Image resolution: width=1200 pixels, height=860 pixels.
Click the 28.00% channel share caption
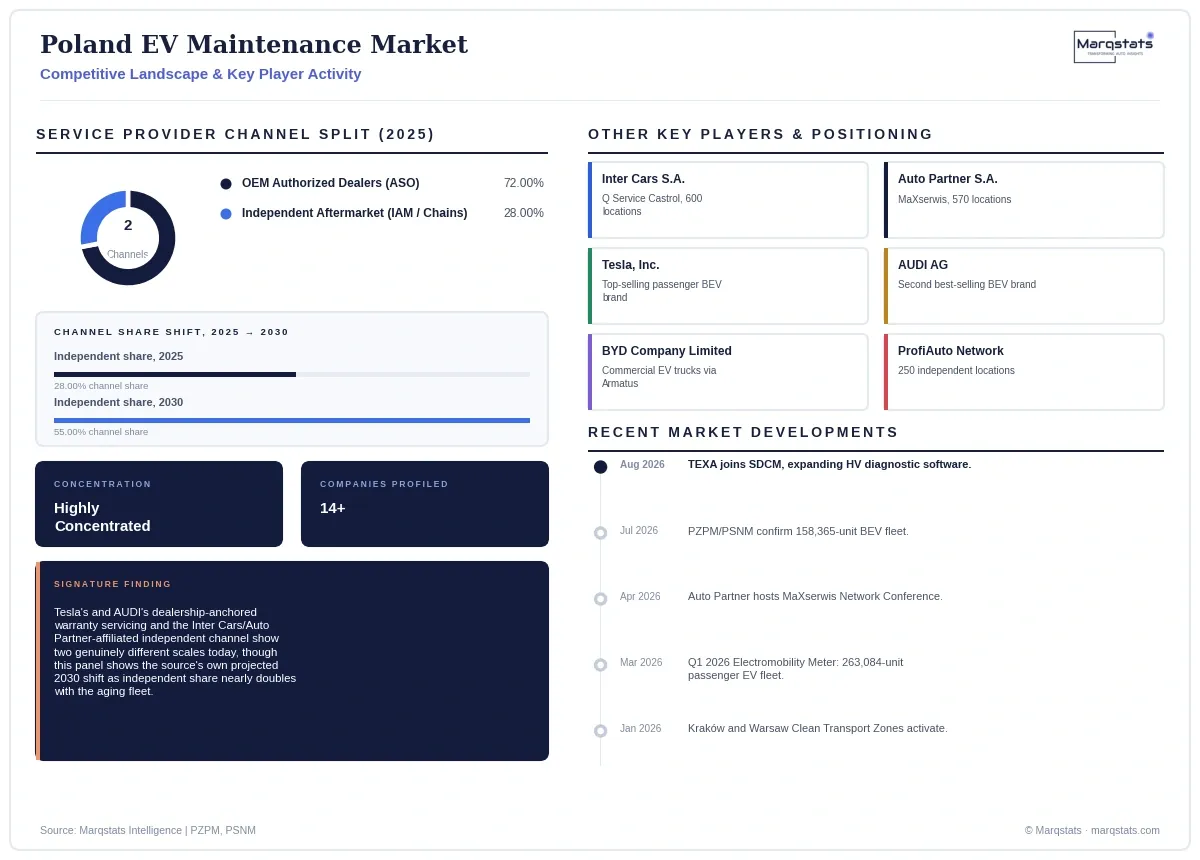[x=101, y=386]
